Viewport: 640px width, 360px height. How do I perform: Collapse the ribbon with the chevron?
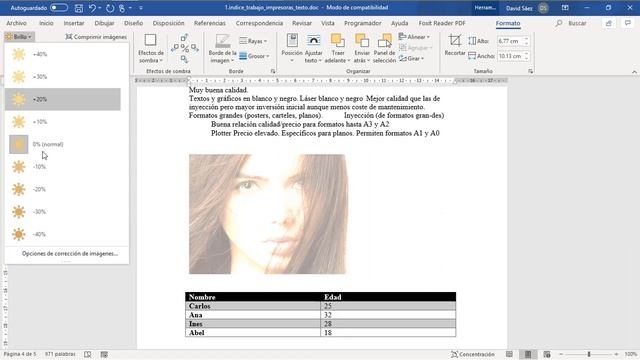tap(634, 72)
